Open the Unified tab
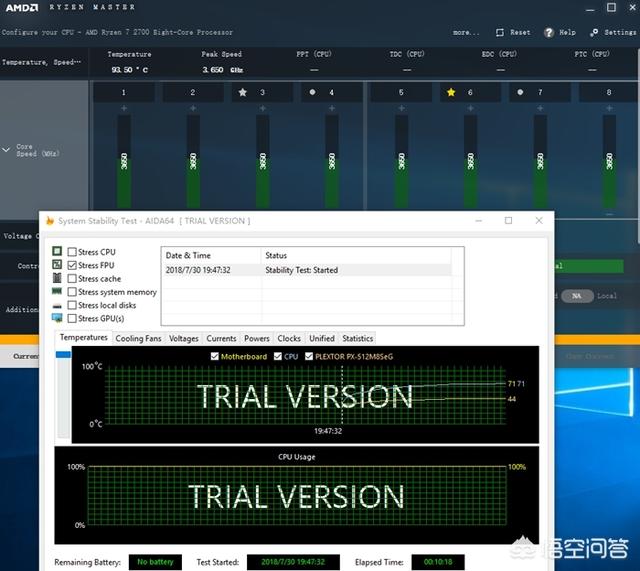The height and width of the screenshot is (571, 640). [x=322, y=338]
